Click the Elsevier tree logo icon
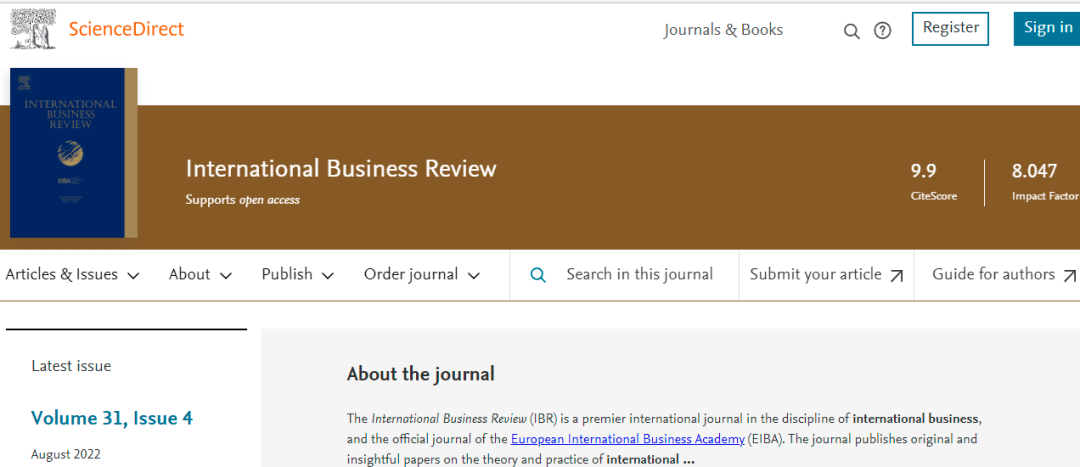This screenshot has width=1080, height=467. [32, 28]
